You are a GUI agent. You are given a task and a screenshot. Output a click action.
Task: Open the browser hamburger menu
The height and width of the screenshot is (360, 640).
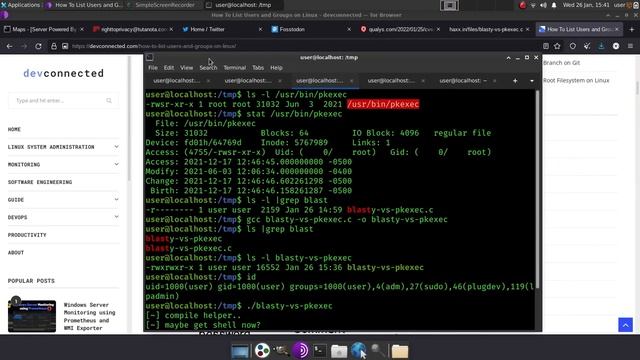630,46
